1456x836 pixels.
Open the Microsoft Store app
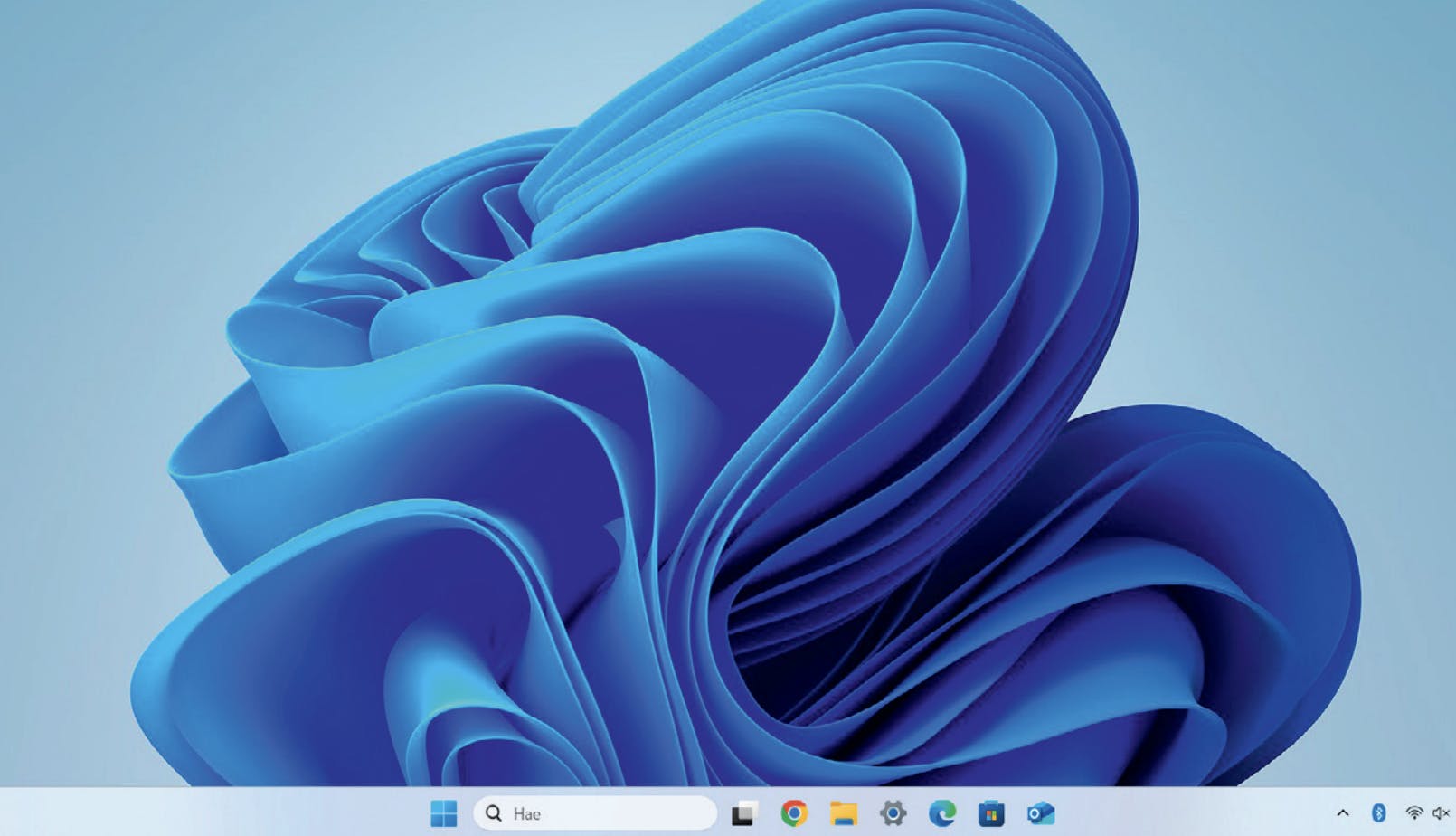[991, 813]
